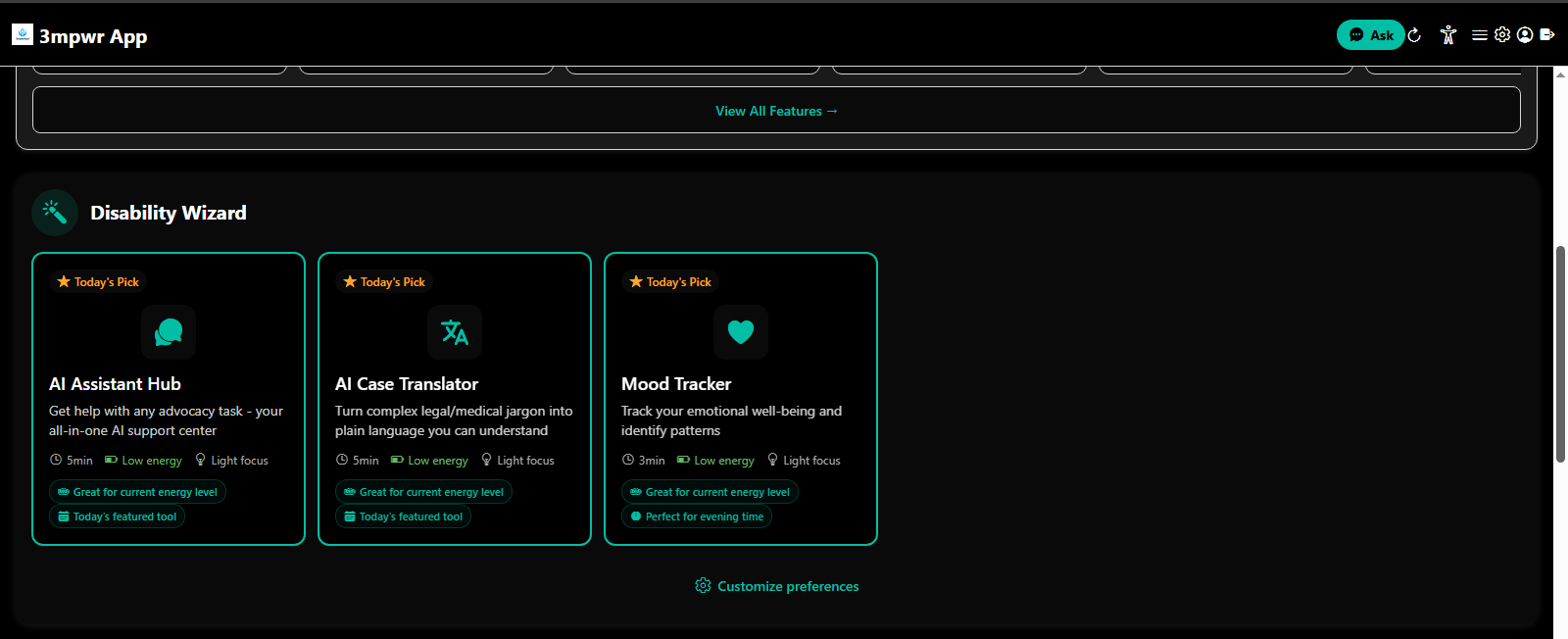Image resolution: width=1568 pixels, height=639 pixels.
Task: Click Mood Tracker description text
Action: [x=731, y=420]
